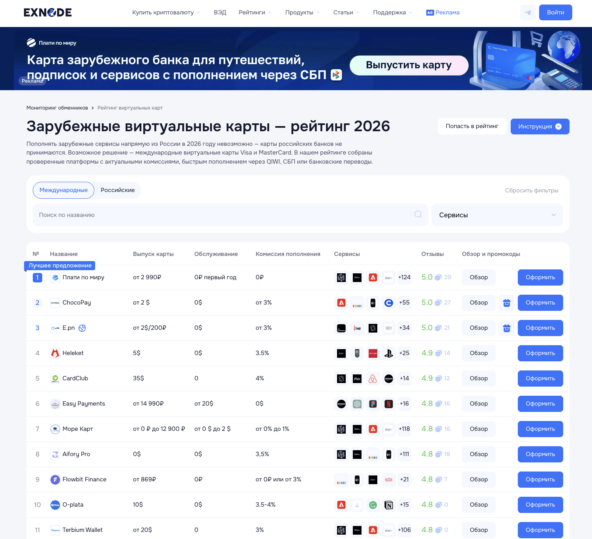Select the Международные filter toggle
Screen dimensions: 592x539
(63, 190)
